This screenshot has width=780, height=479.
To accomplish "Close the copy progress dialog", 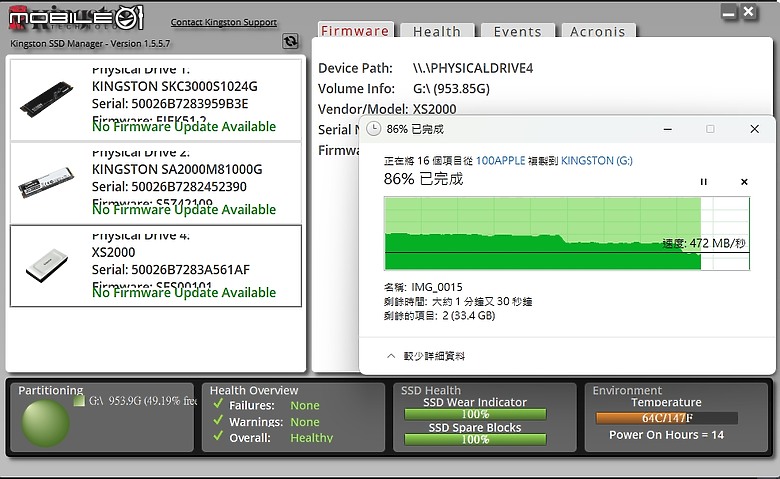I will (755, 129).
